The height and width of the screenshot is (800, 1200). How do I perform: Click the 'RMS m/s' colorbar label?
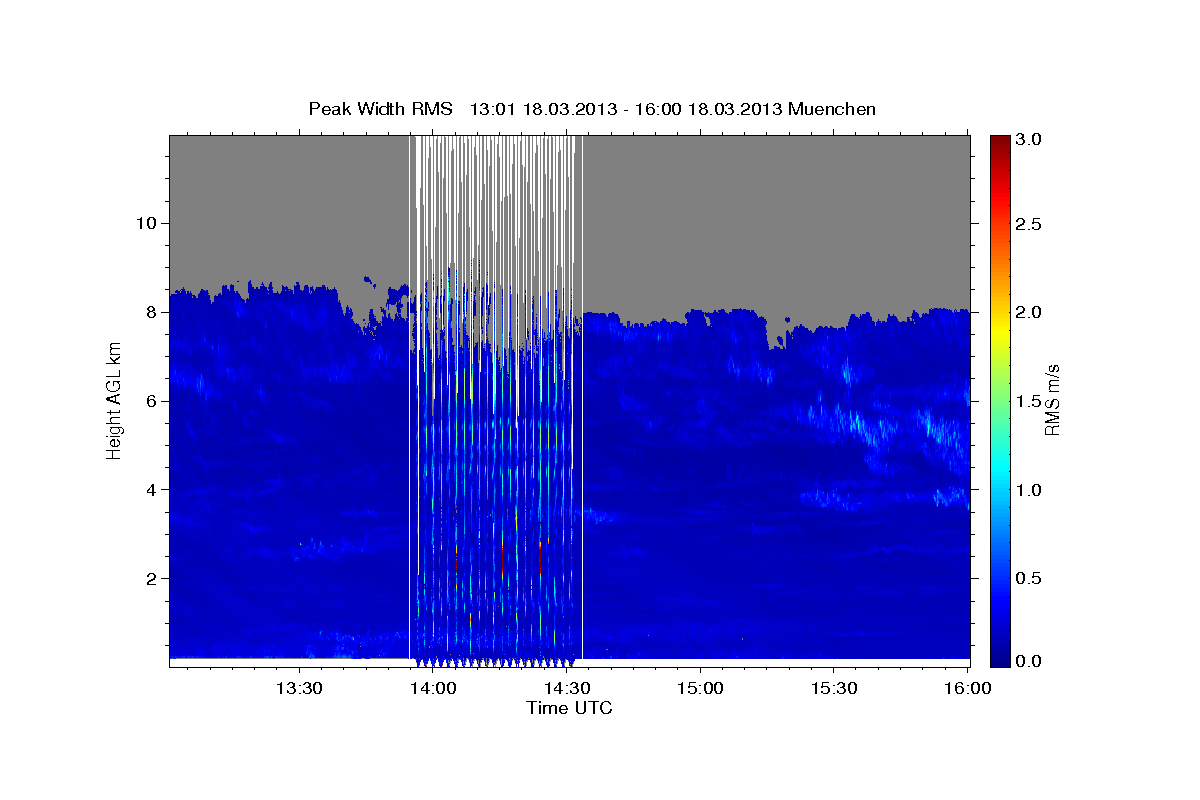click(1052, 399)
